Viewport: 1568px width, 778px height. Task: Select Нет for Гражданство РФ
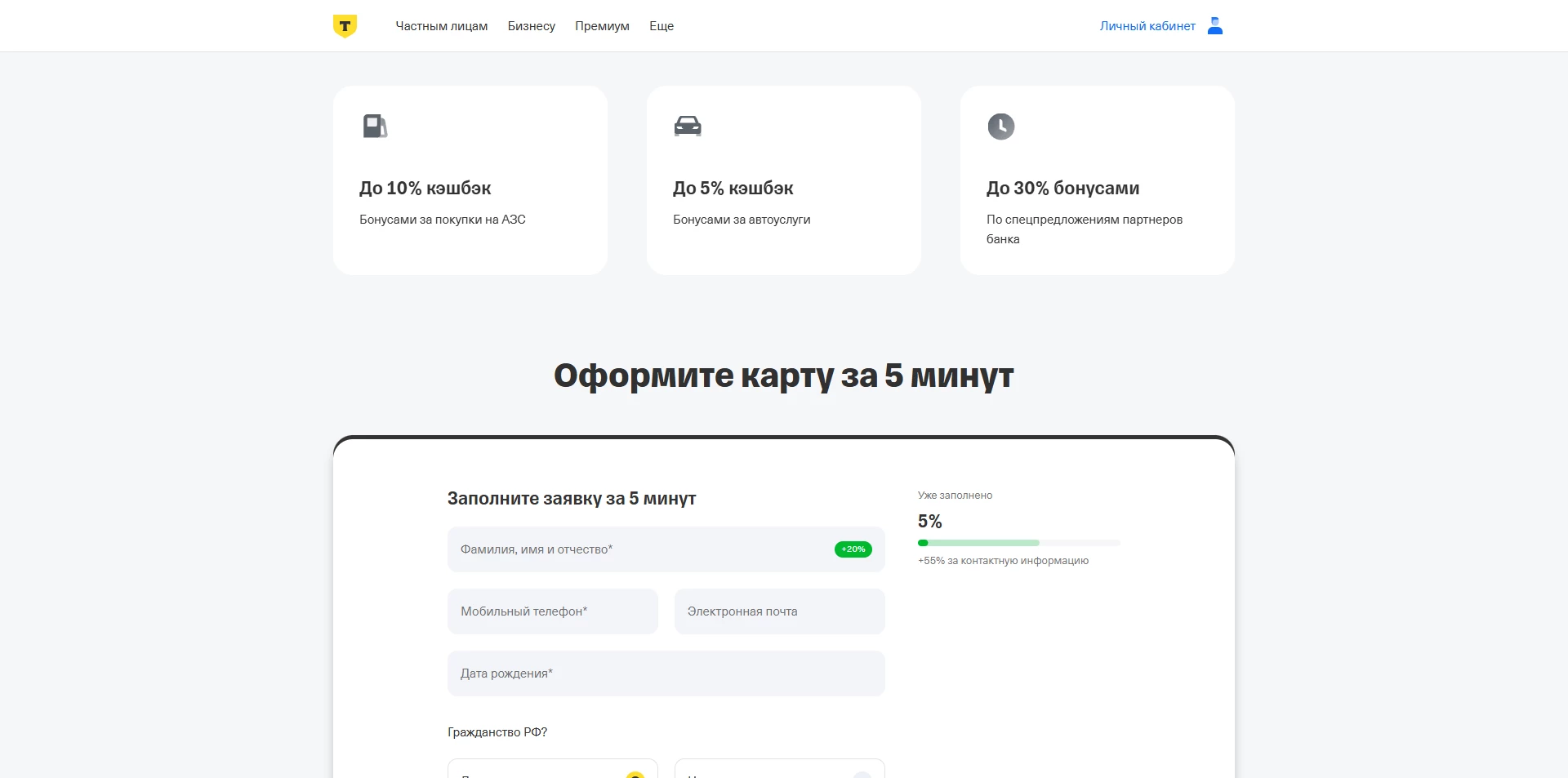click(778, 772)
